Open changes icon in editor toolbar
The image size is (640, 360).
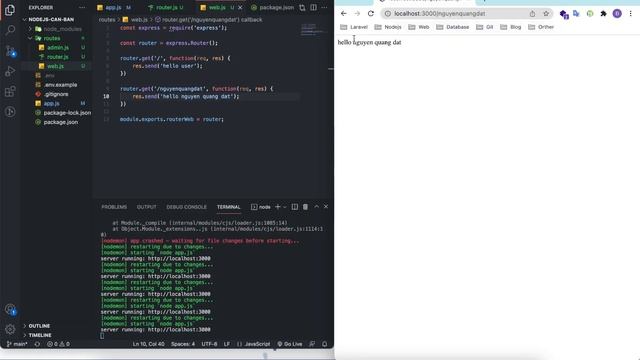click(302, 7)
